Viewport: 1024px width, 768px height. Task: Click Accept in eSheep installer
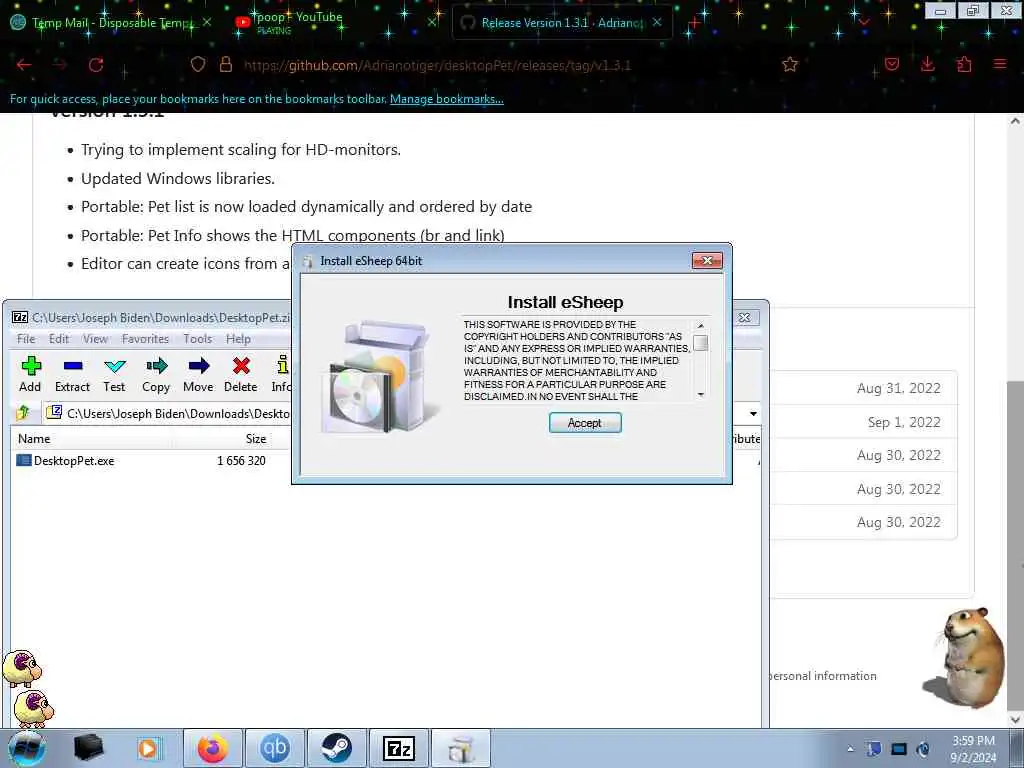point(584,423)
